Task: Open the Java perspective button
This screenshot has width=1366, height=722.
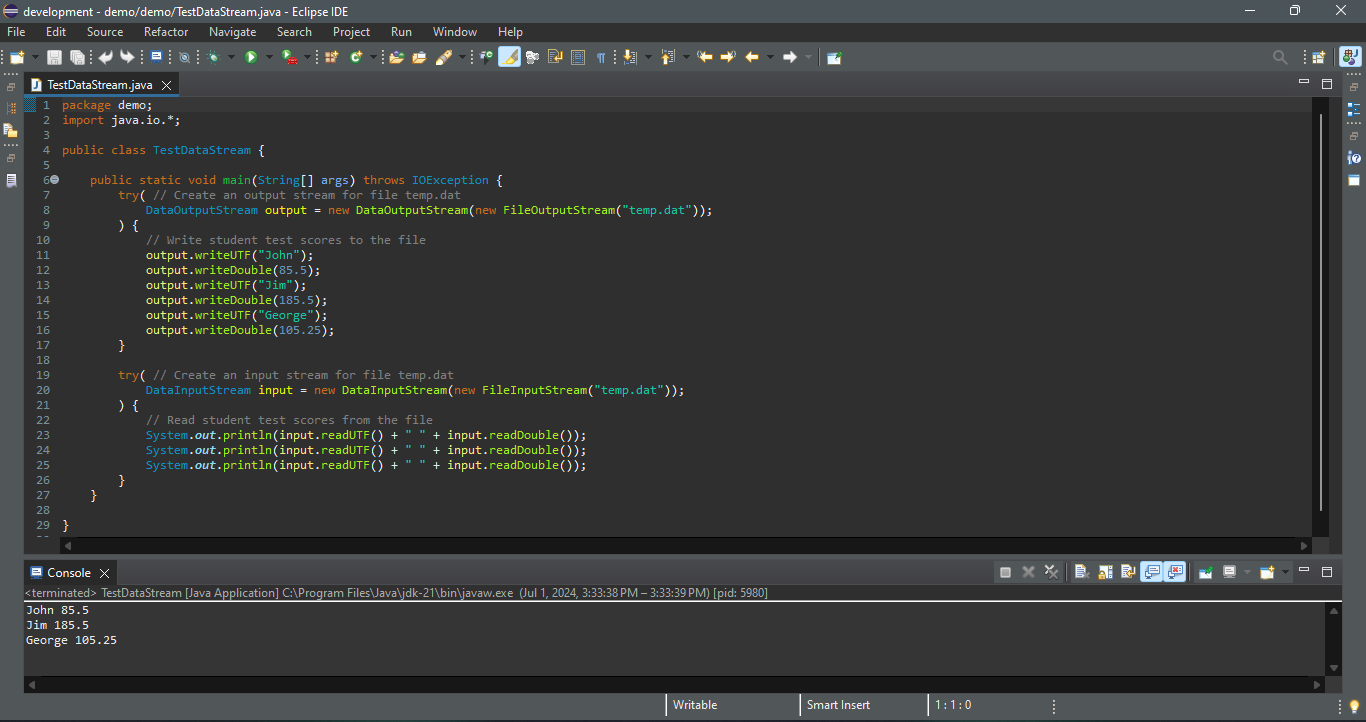Action: tap(1350, 57)
